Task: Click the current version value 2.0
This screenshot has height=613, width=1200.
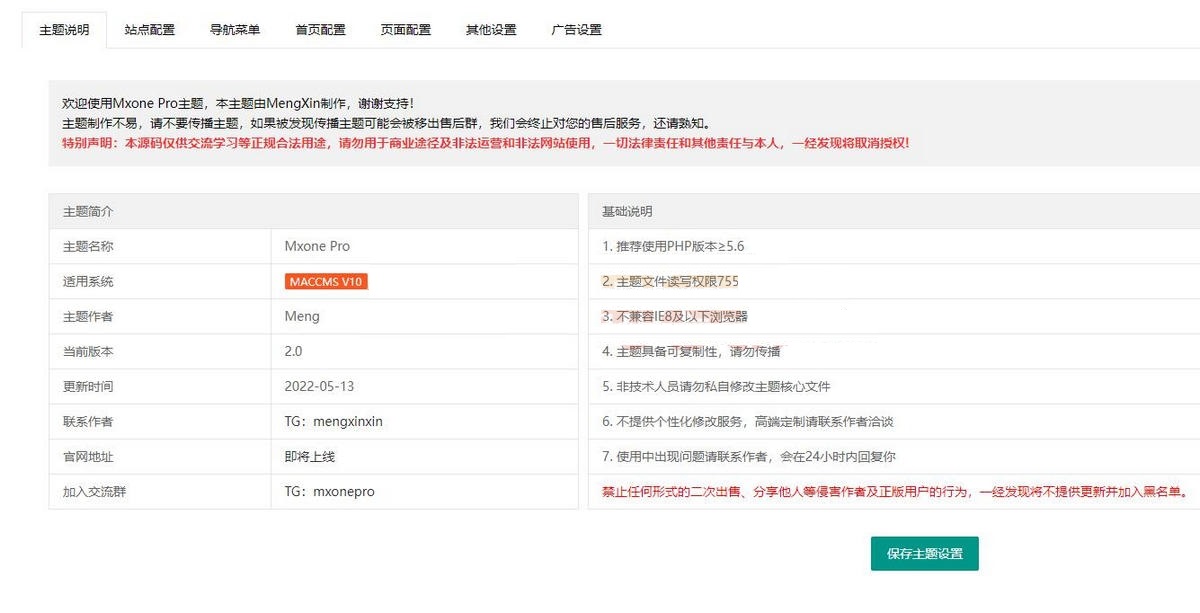Action: click(293, 351)
